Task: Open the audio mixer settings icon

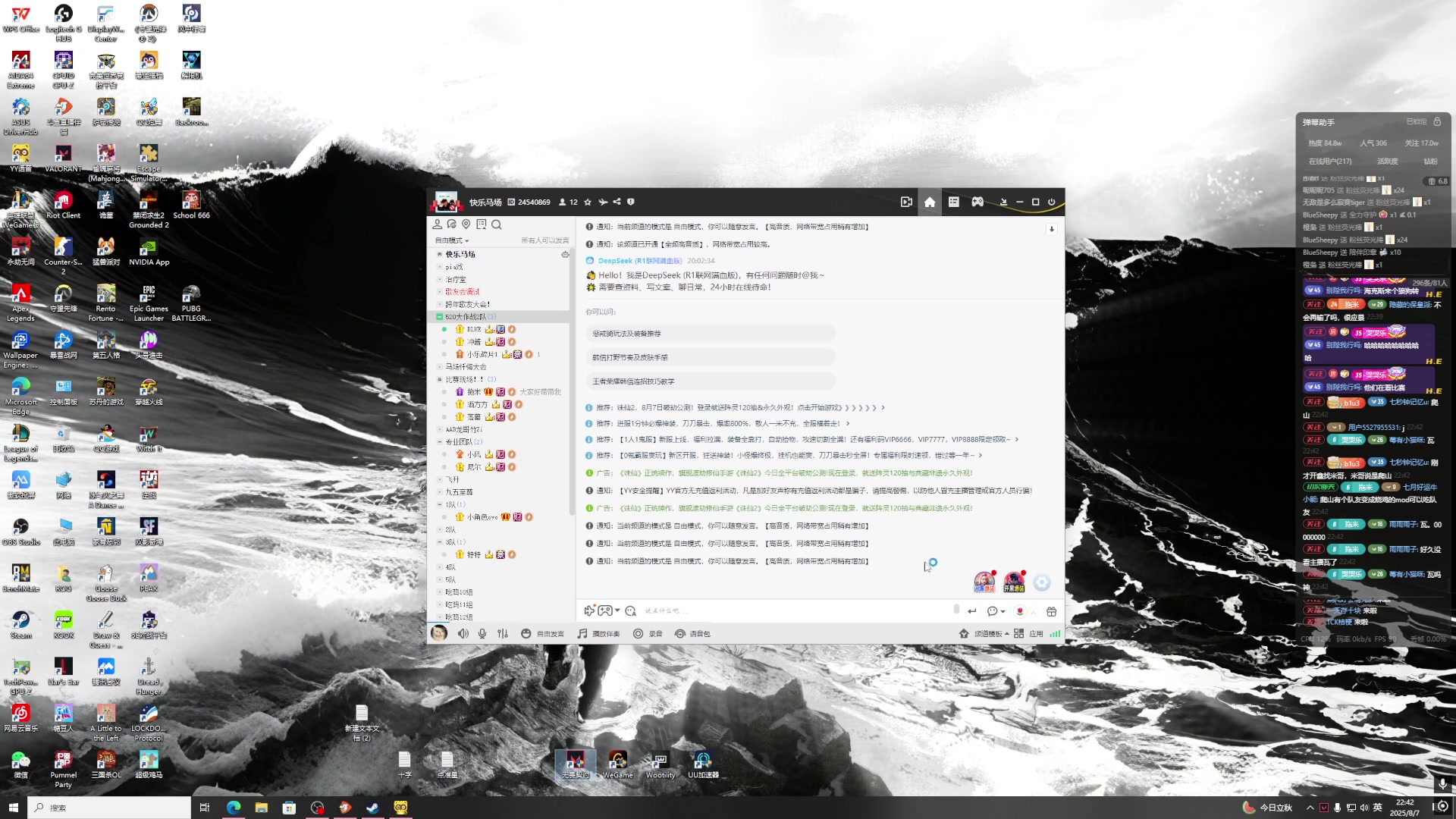Action: [503, 633]
